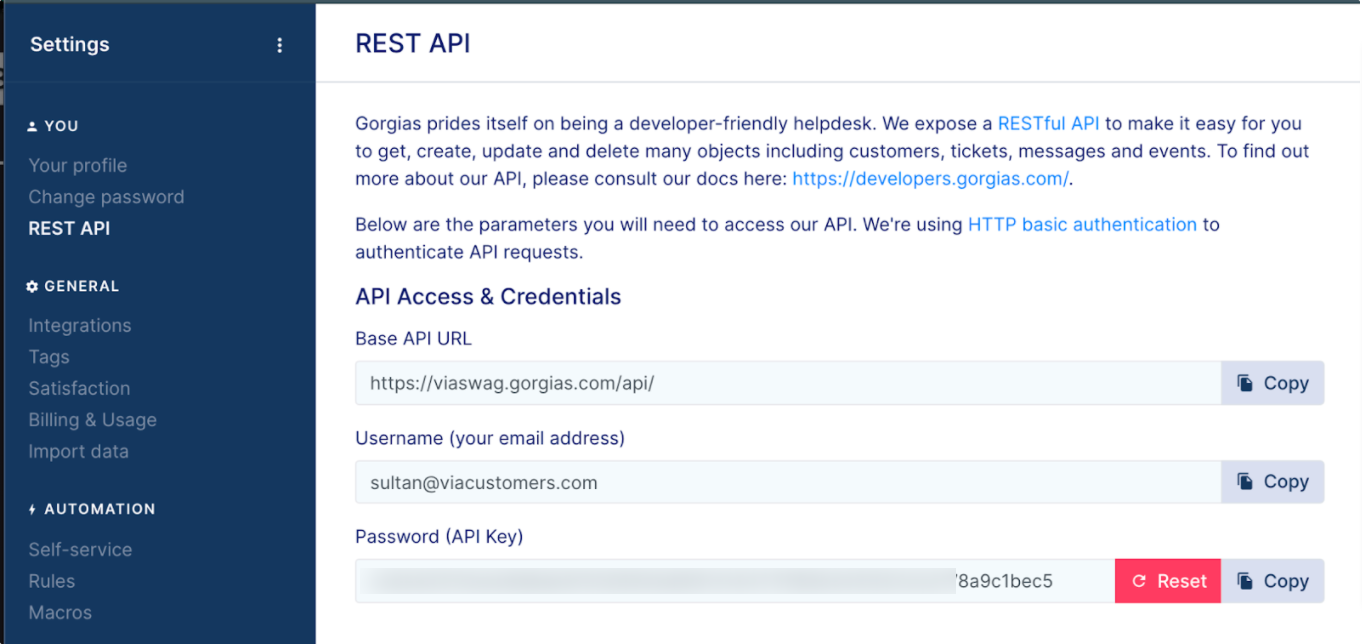Click the lightning icon beside AUTOMATION
This screenshot has width=1362, height=644.
click(x=33, y=509)
